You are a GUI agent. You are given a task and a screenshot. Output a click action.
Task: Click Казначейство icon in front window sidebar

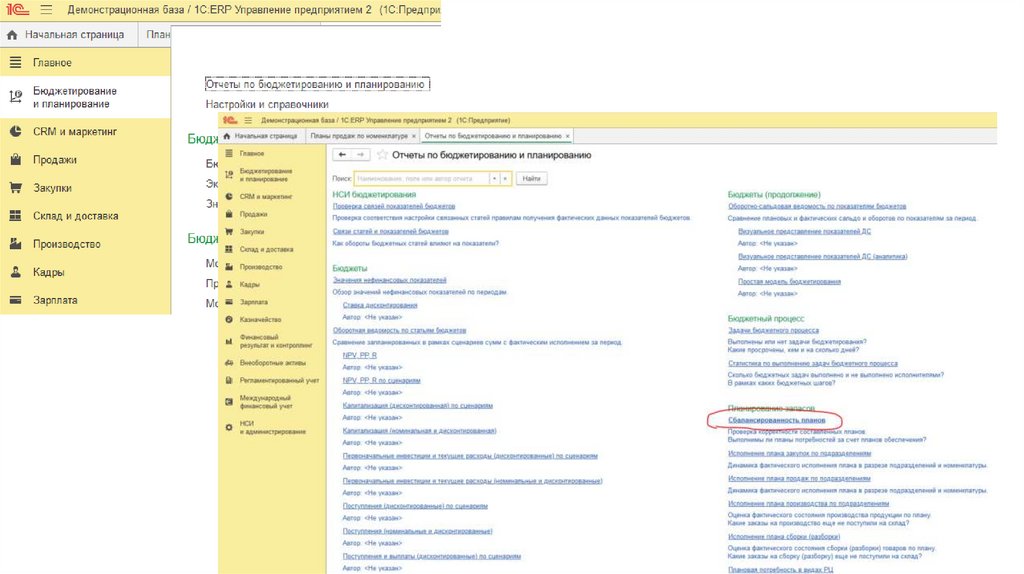click(x=229, y=319)
